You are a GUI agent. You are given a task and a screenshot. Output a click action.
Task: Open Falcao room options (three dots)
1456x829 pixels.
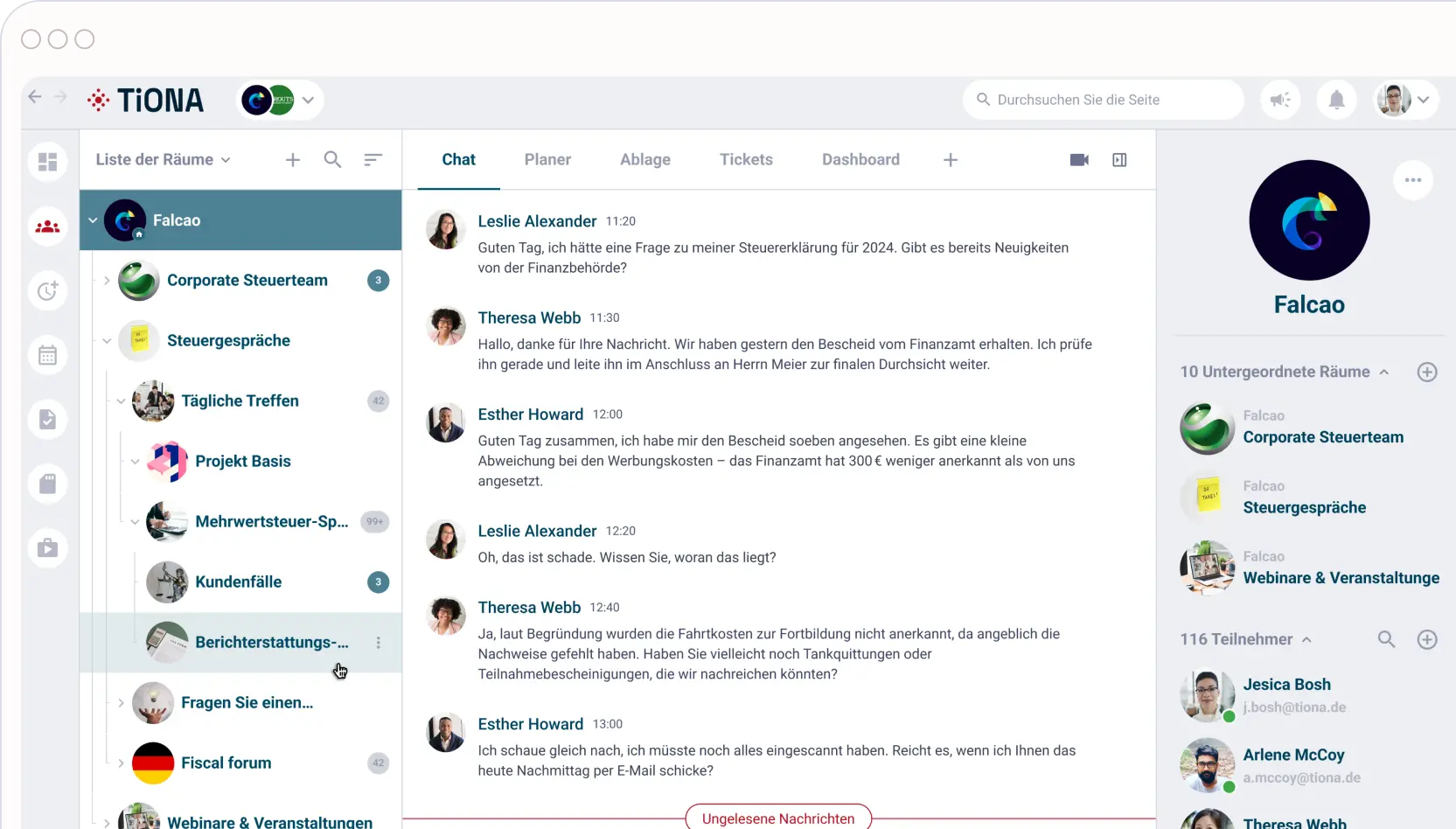[x=1413, y=180]
